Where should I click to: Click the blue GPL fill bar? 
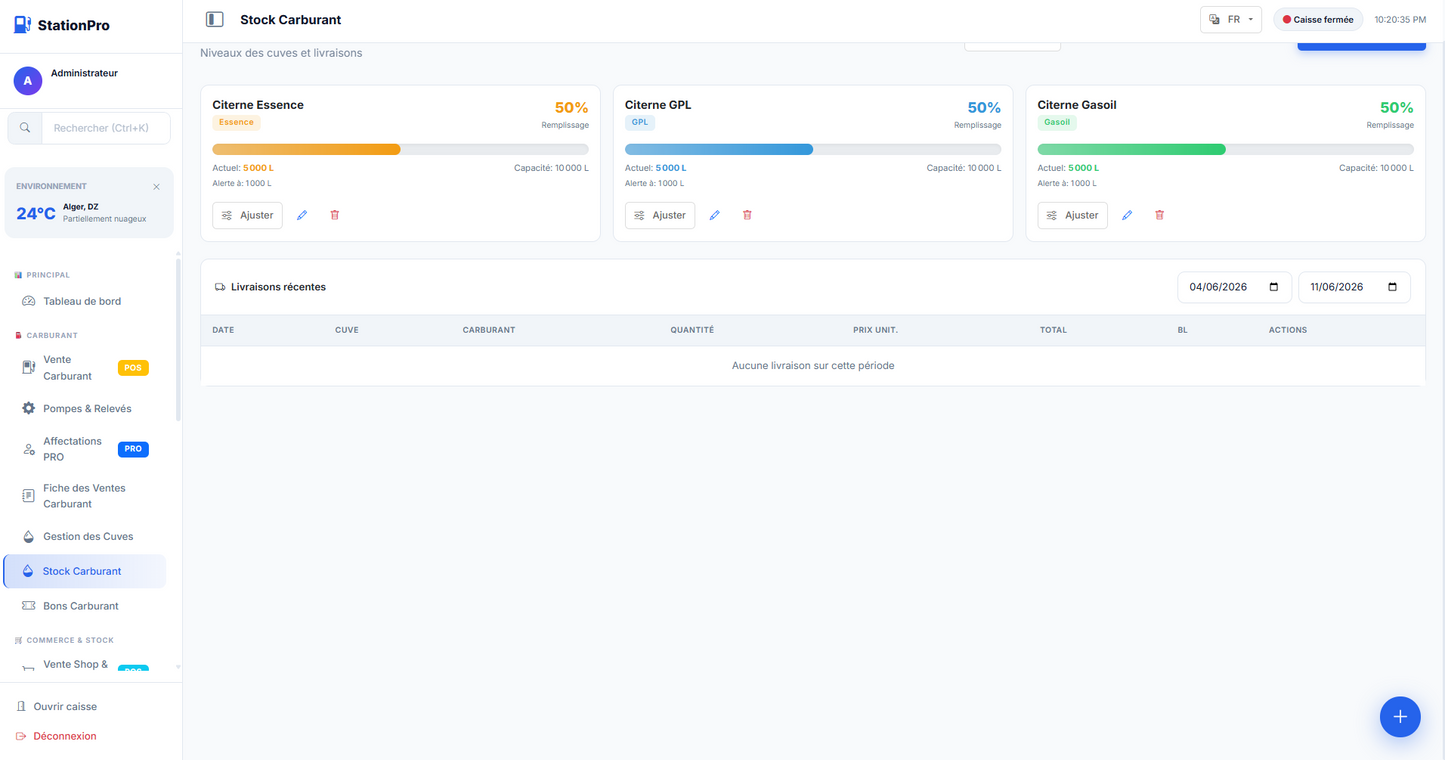(719, 149)
